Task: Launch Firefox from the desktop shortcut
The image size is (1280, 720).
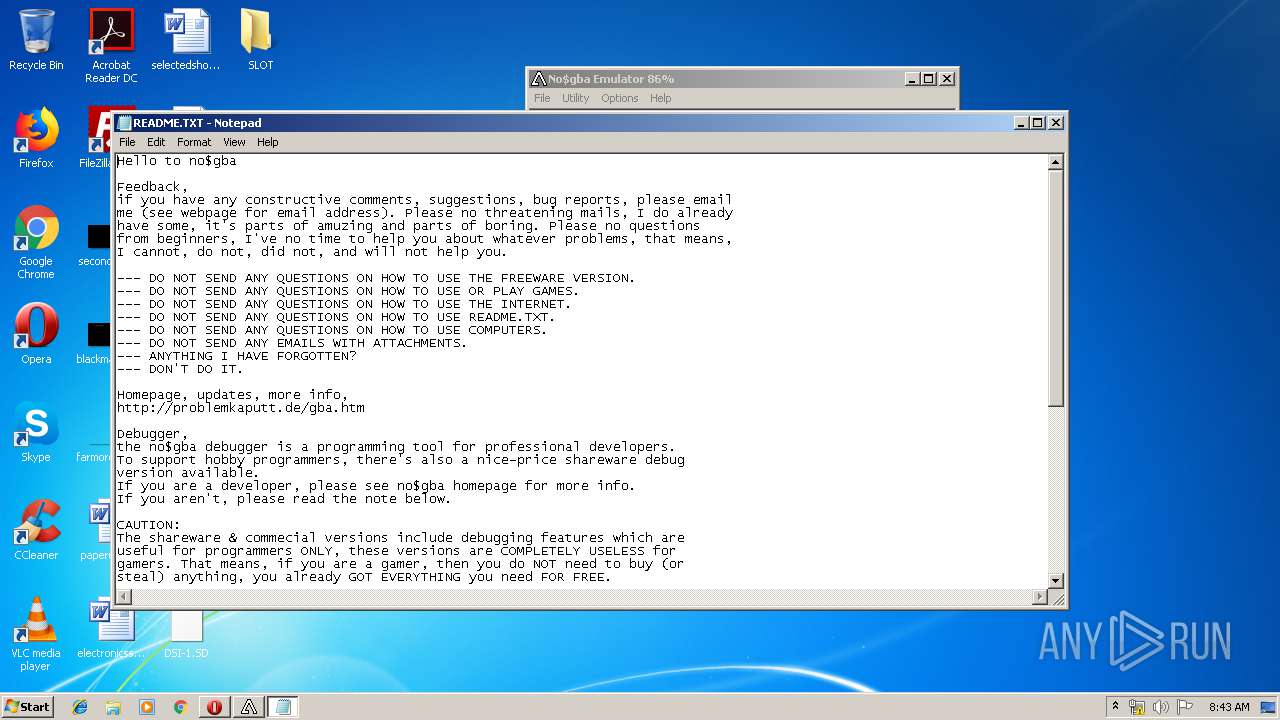Action: (36, 138)
